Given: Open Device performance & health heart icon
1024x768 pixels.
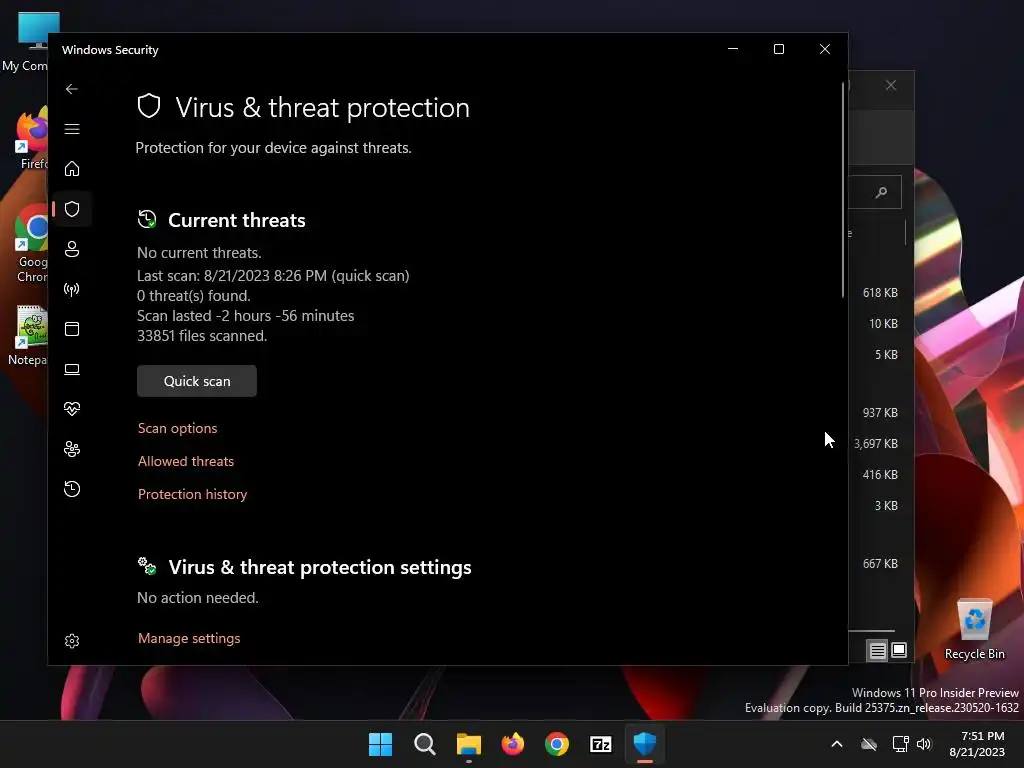Looking at the screenshot, I should point(72,409).
